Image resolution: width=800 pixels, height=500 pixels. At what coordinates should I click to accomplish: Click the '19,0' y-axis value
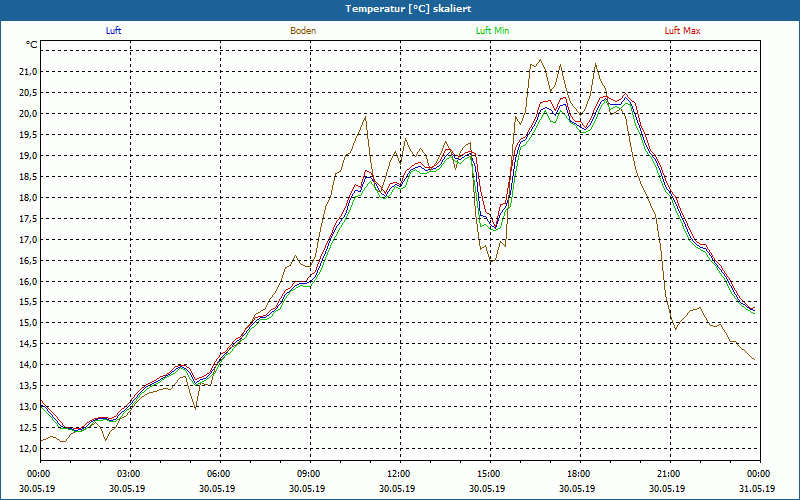[x=28, y=156]
